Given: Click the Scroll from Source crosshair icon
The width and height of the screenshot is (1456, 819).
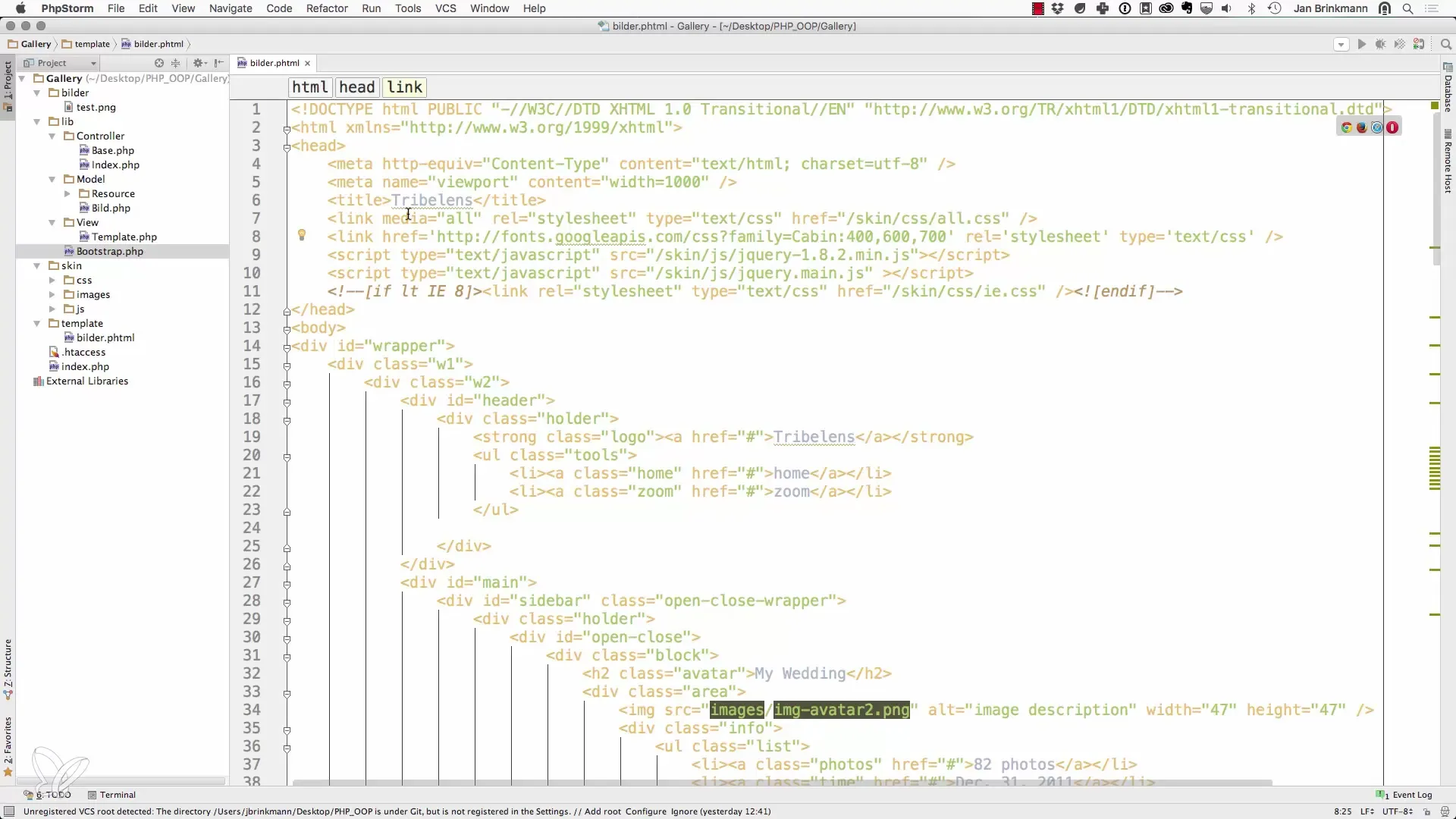Looking at the screenshot, I should [x=158, y=63].
